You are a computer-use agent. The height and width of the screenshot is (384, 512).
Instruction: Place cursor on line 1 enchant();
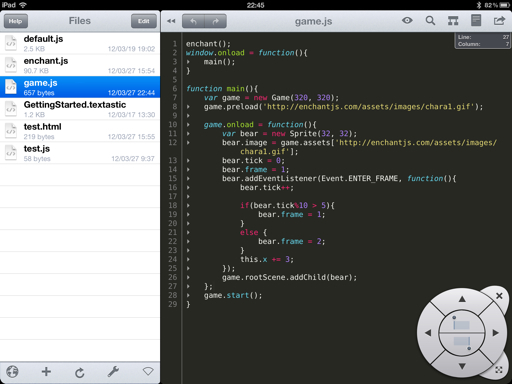(x=208, y=44)
